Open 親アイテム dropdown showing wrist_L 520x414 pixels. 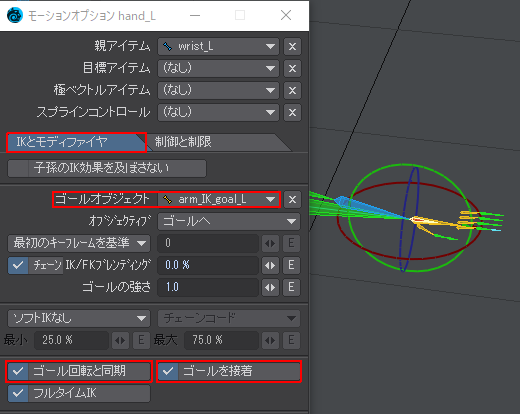tap(218, 46)
